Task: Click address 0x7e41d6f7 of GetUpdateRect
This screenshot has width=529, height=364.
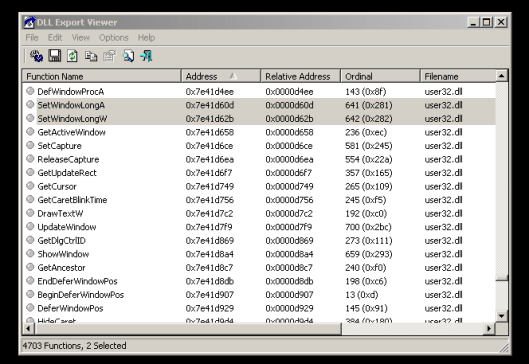Action: pyautogui.click(x=209, y=173)
